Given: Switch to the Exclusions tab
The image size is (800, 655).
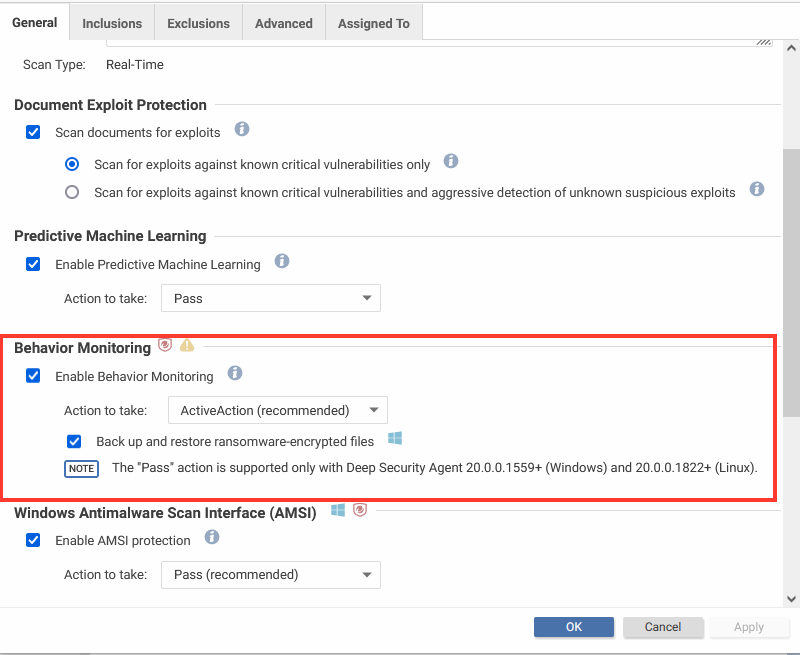Looking at the screenshot, I should click(198, 23).
